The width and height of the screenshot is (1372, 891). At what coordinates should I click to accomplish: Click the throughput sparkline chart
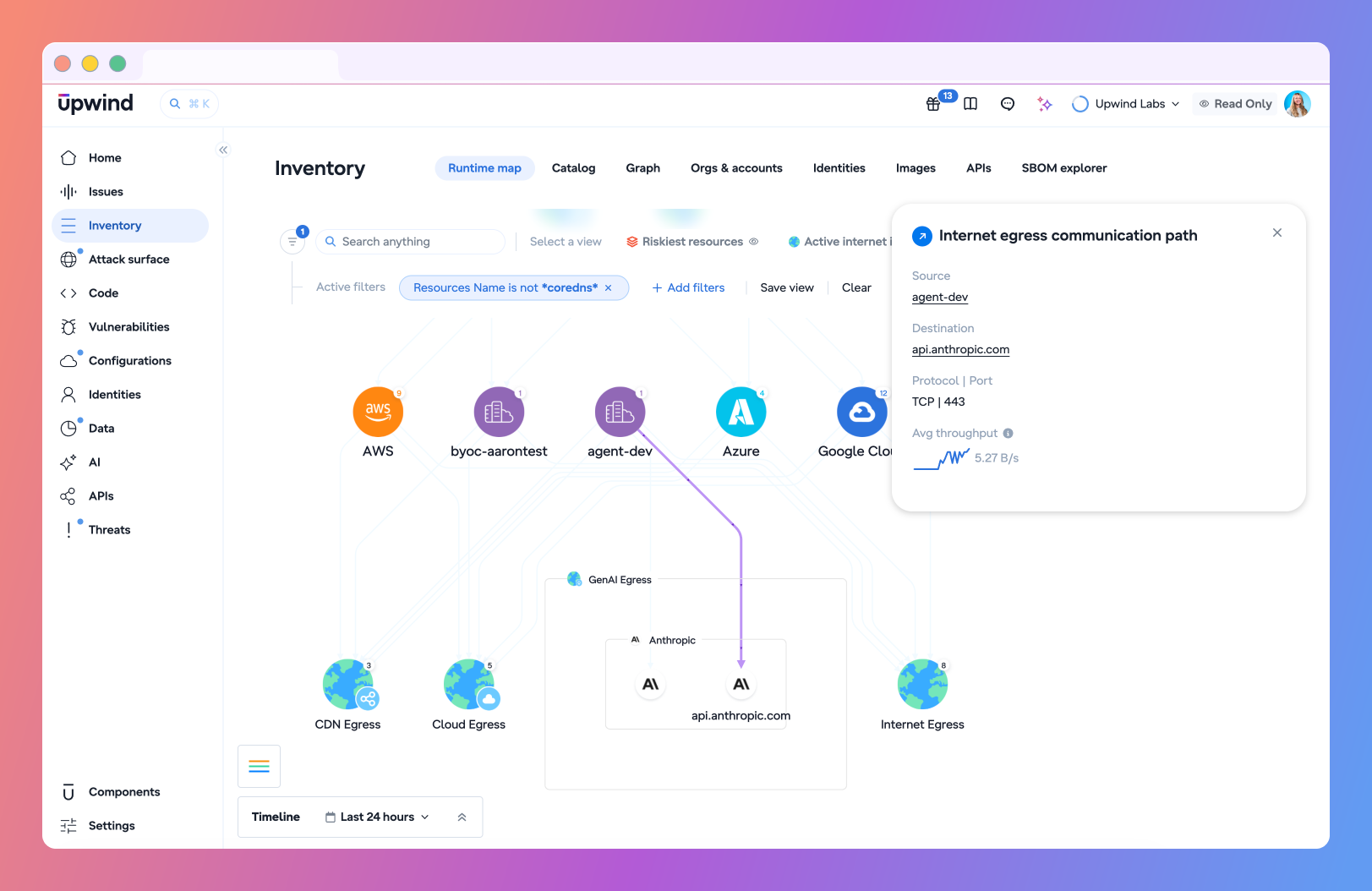(941, 458)
